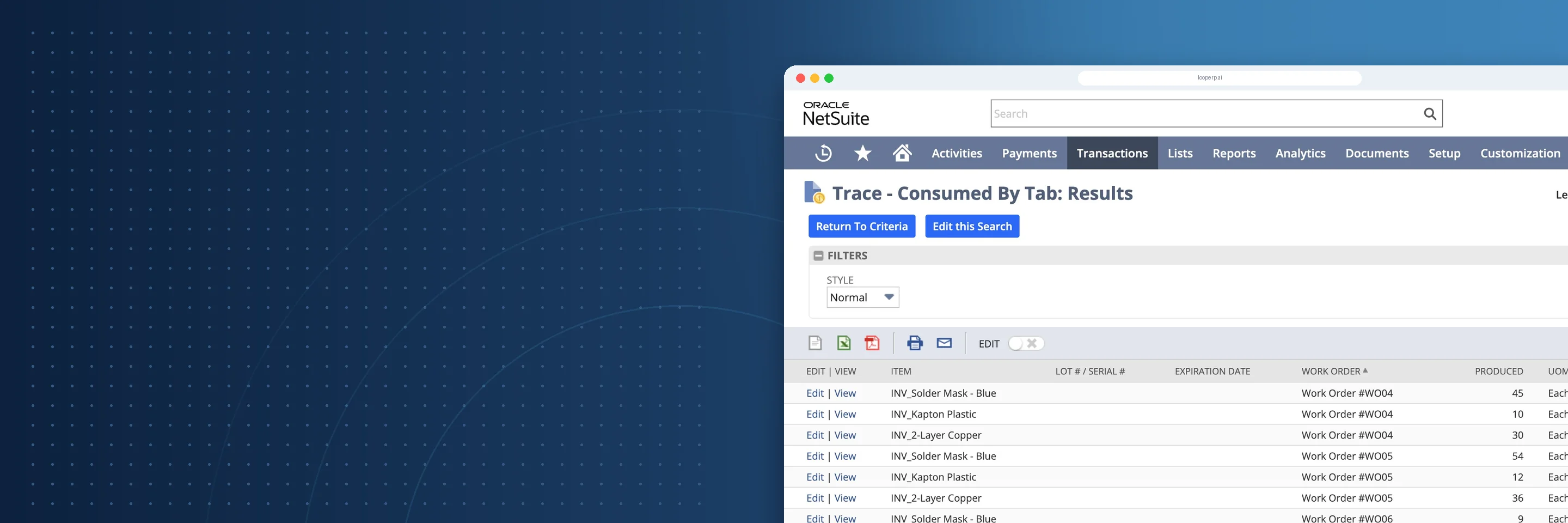Click View link for 2-Layer Copper WO05 row
The height and width of the screenshot is (523, 1568).
(x=845, y=498)
